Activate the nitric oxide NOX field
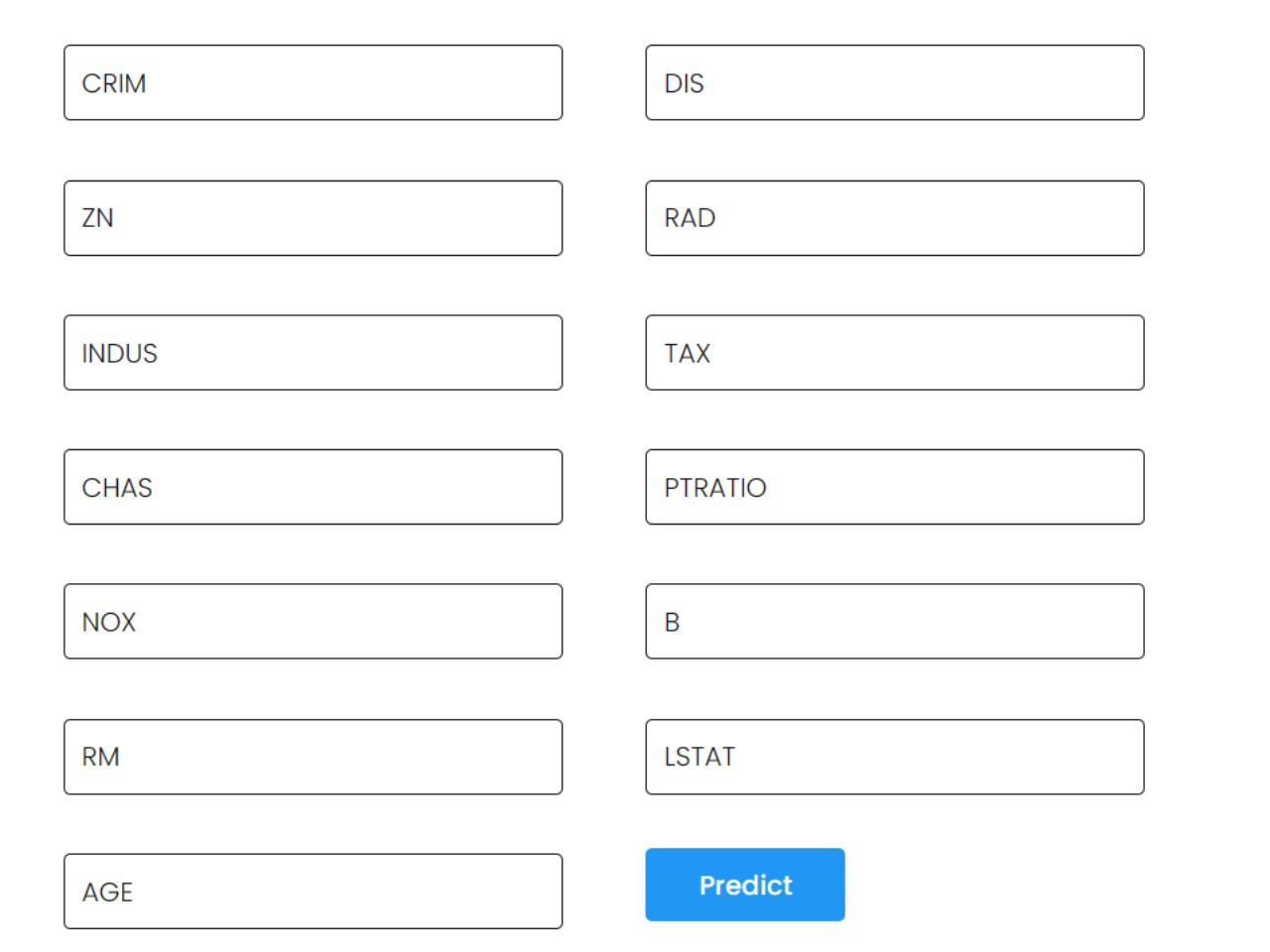 click(x=314, y=622)
